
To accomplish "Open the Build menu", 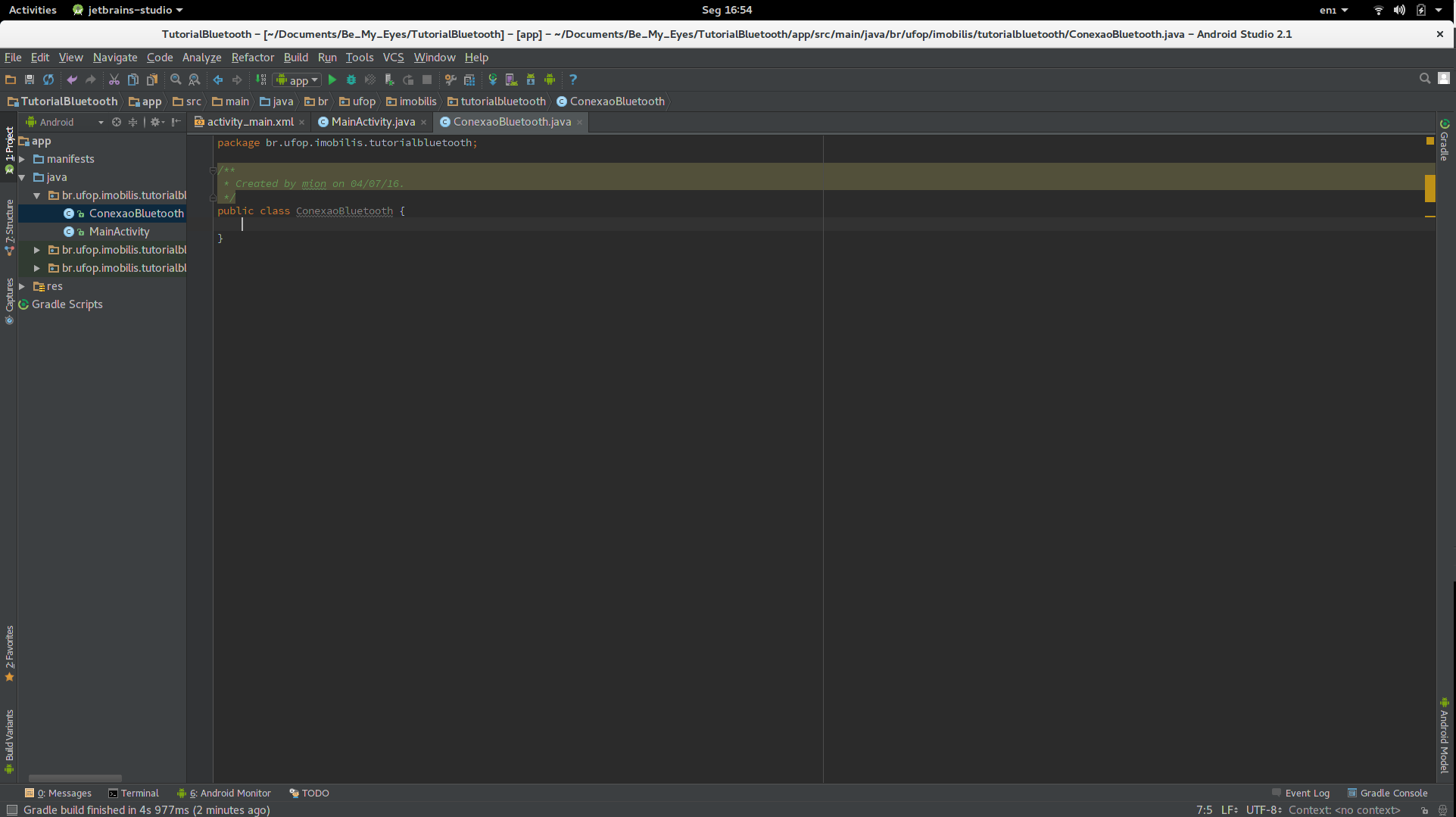I will pyautogui.click(x=296, y=58).
